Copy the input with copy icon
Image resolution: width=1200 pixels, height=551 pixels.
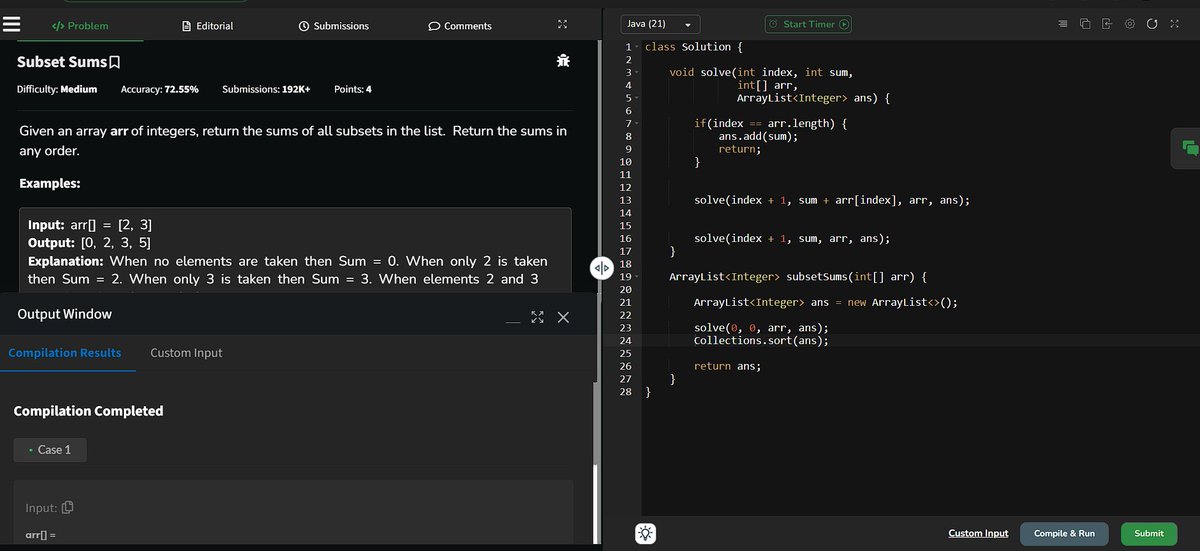pyautogui.click(x=68, y=507)
